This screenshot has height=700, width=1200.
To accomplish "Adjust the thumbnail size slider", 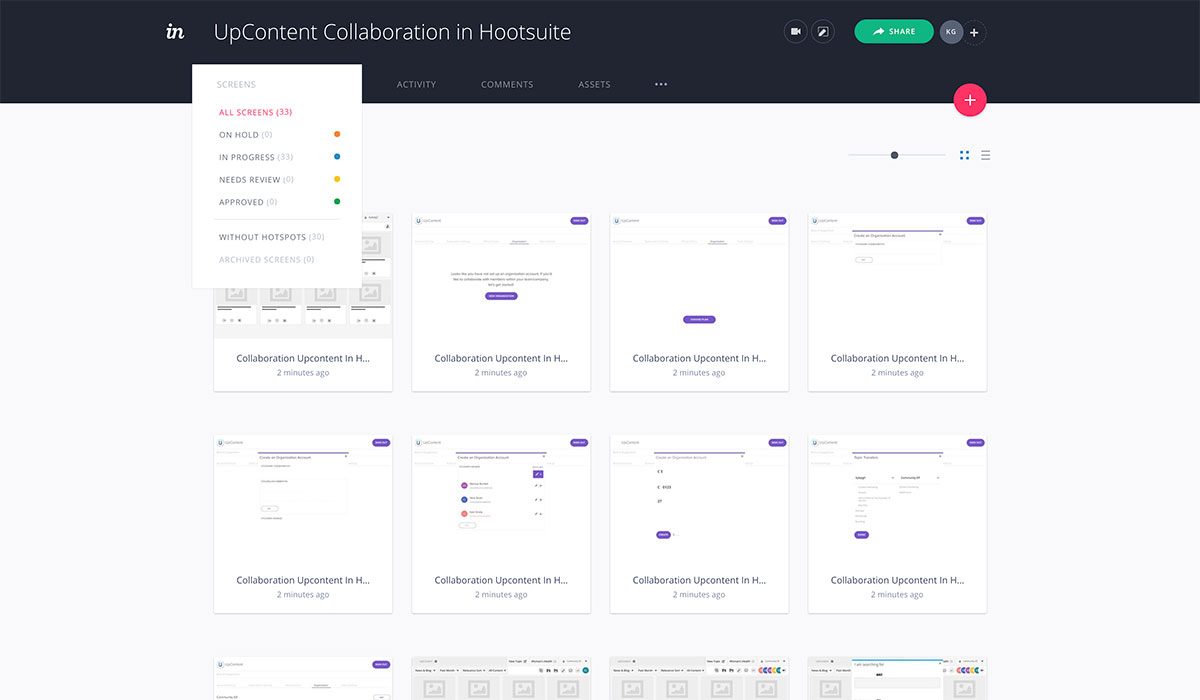I will [x=895, y=155].
